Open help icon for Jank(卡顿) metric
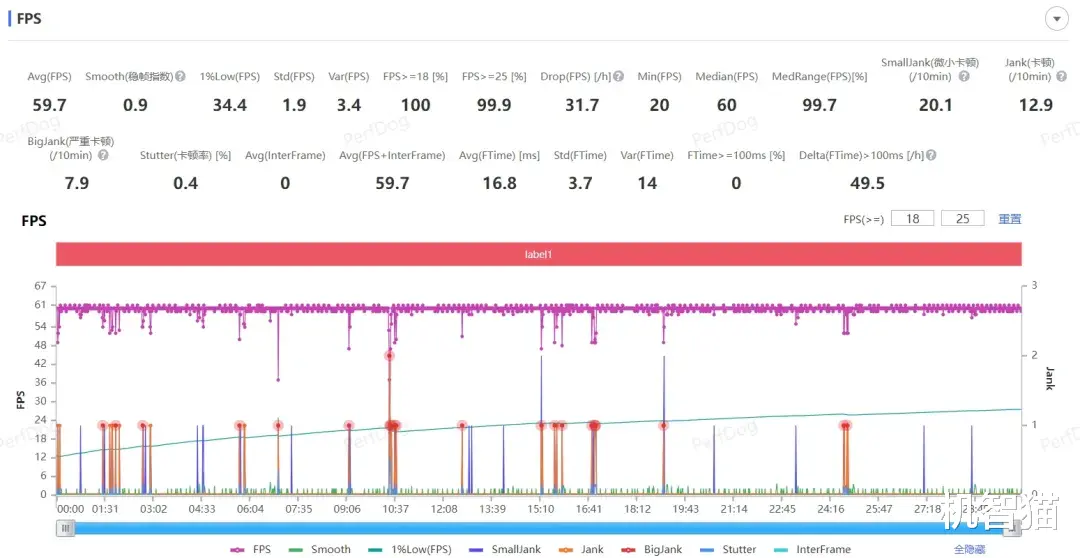 coord(1062,76)
